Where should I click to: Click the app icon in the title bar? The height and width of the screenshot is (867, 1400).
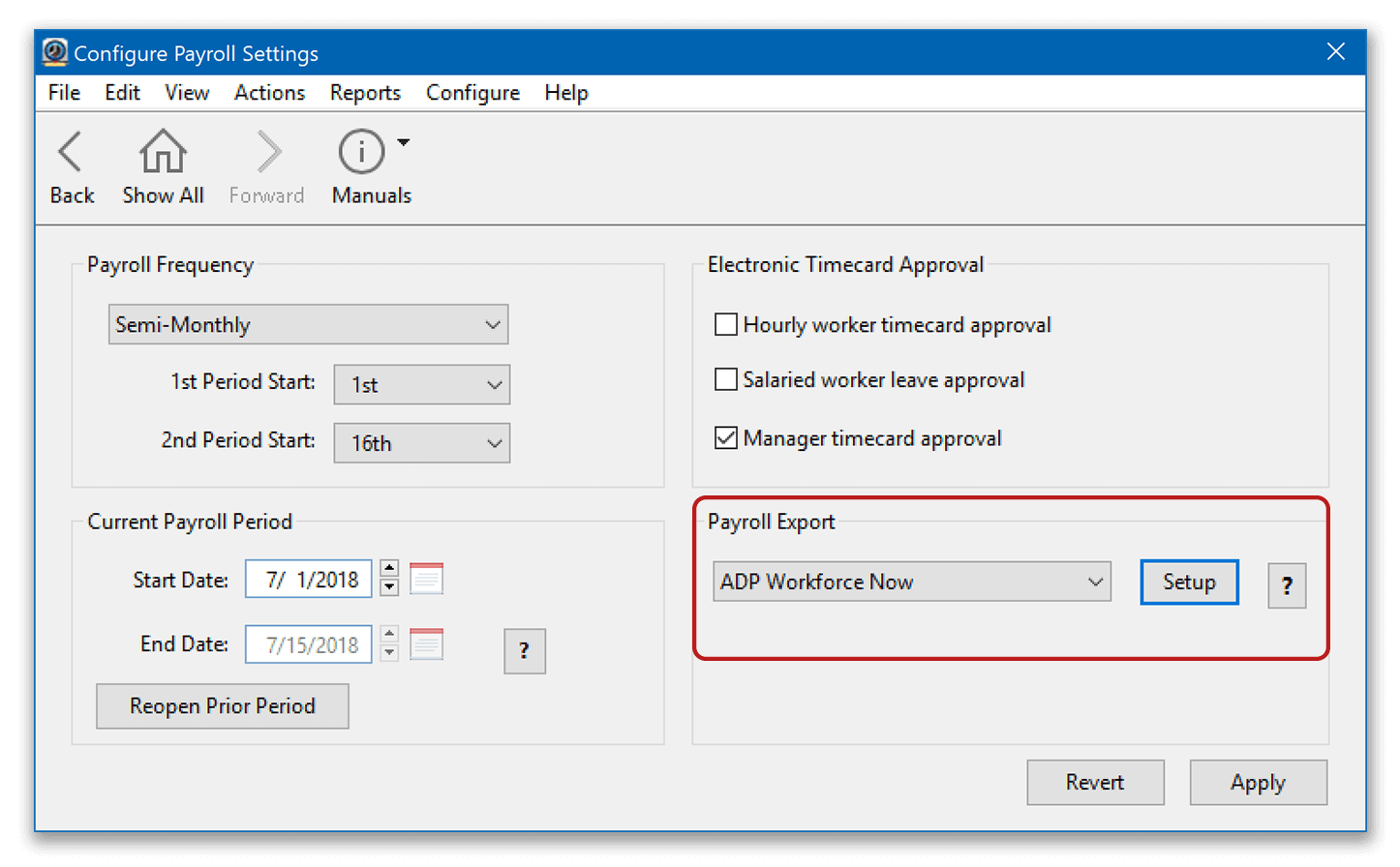click(55, 52)
